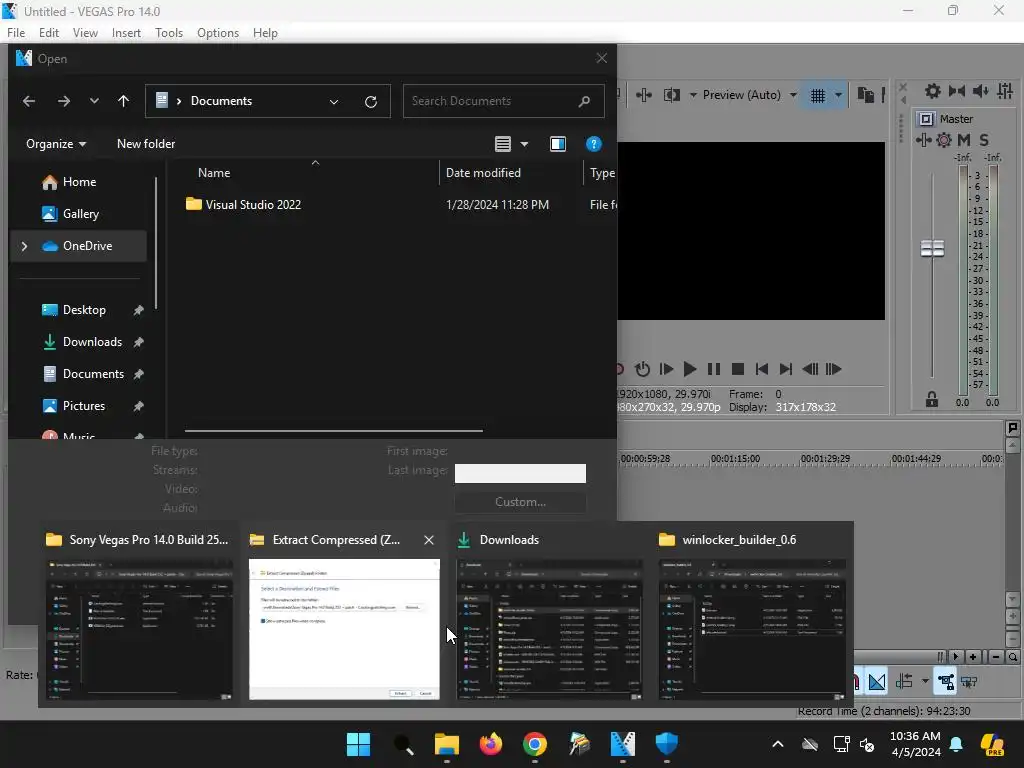Click Ignore Event Grouping icon
1024x768 pixels.
[969, 682]
